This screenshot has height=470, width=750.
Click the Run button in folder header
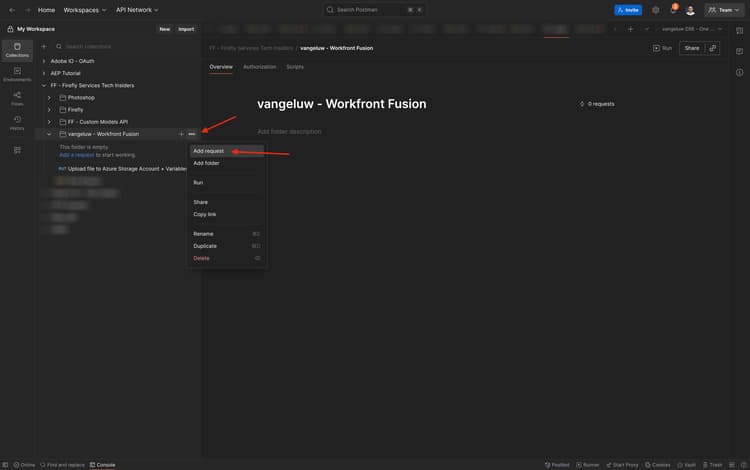pyautogui.click(x=662, y=48)
